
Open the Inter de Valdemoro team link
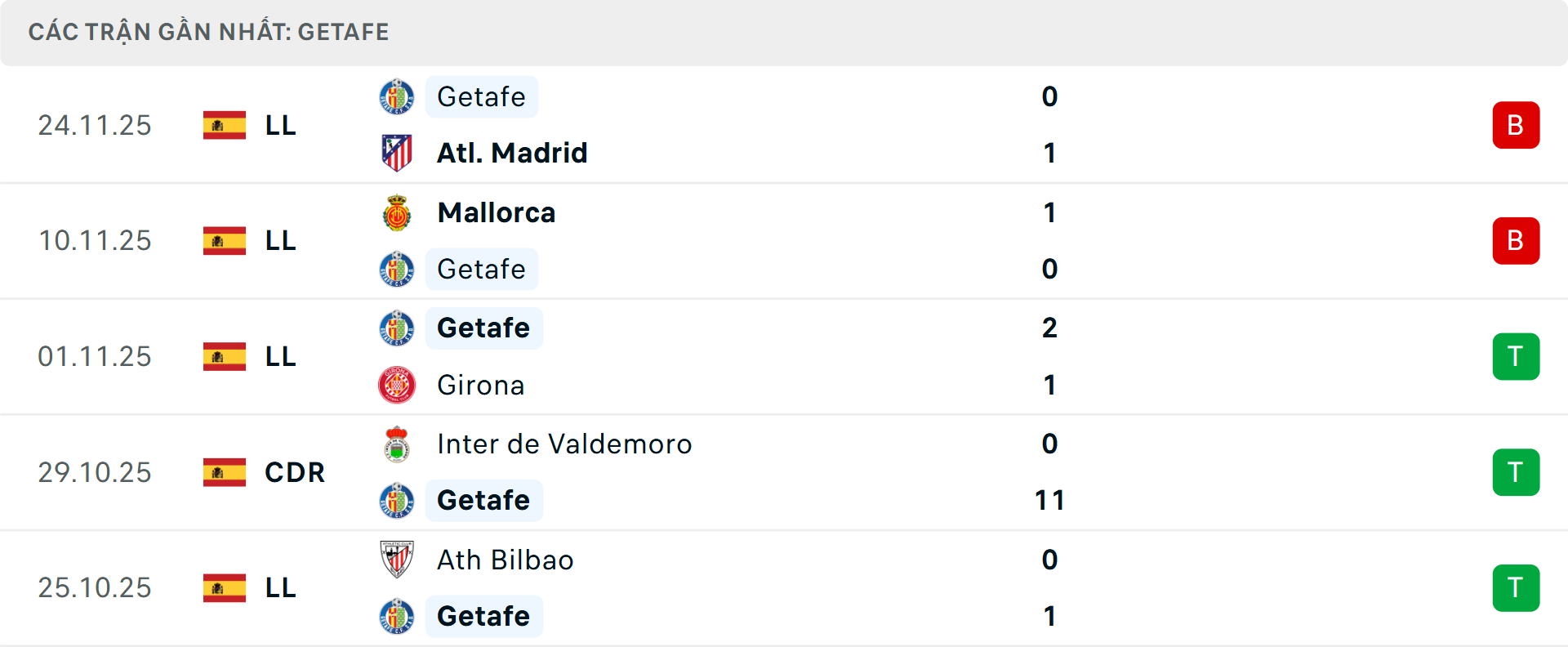click(x=564, y=444)
